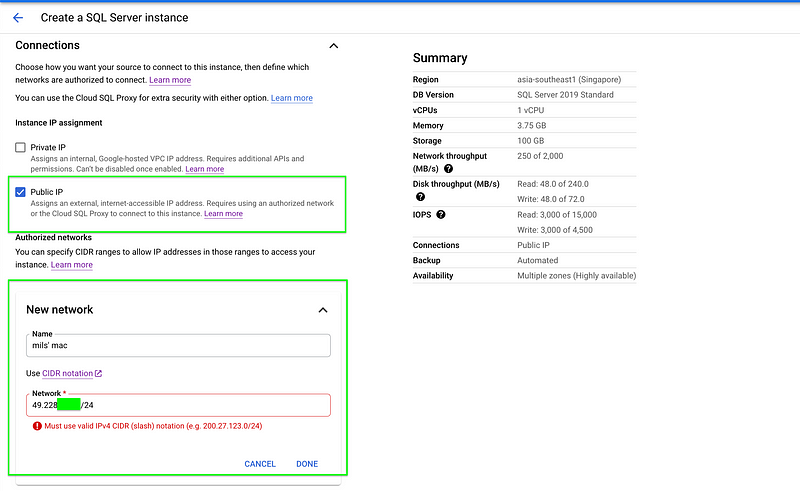This screenshot has height=491, width=800.
Task: Open Learn more under Public IP
Action: point(223,214)
